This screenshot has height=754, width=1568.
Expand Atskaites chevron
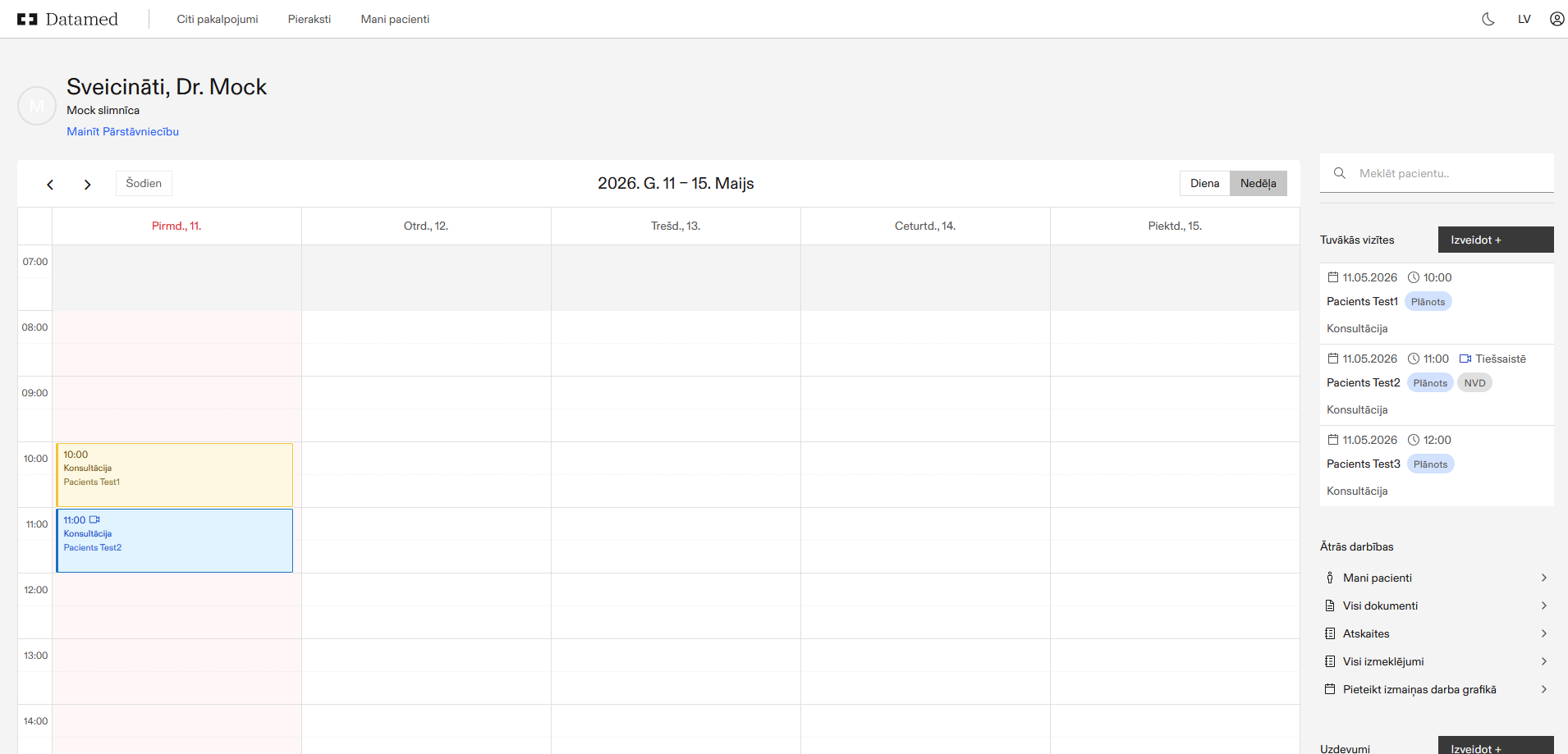1543,633
